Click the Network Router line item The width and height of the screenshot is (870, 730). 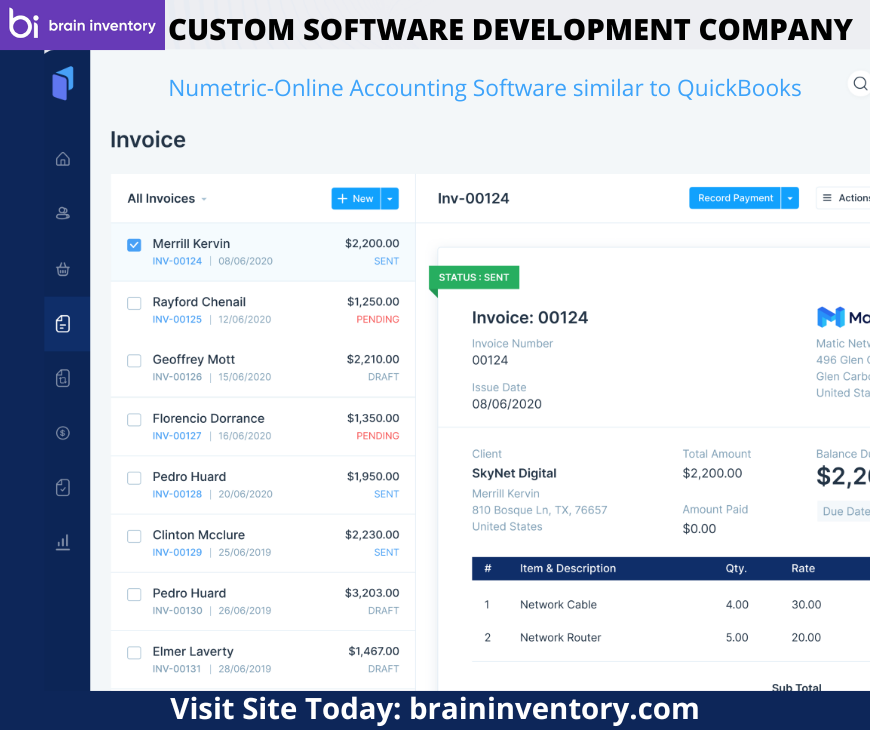560,637
